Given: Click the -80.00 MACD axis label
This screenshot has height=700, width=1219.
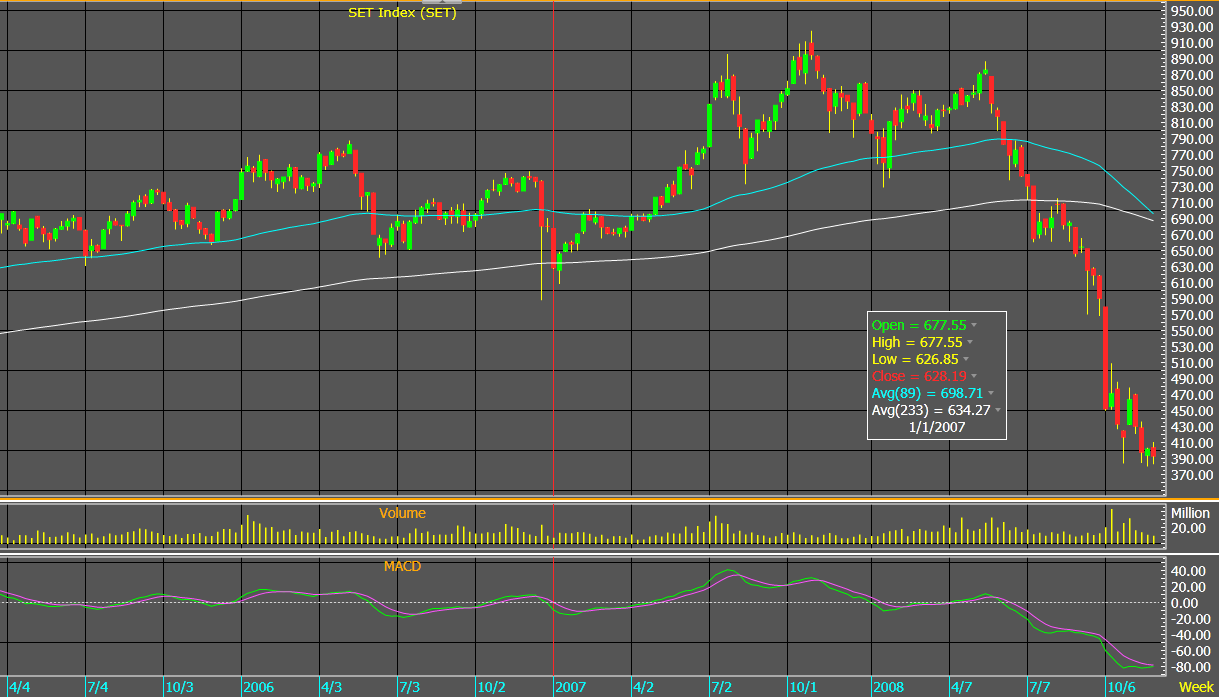Looking at the screenshot, I should 1189,667.
